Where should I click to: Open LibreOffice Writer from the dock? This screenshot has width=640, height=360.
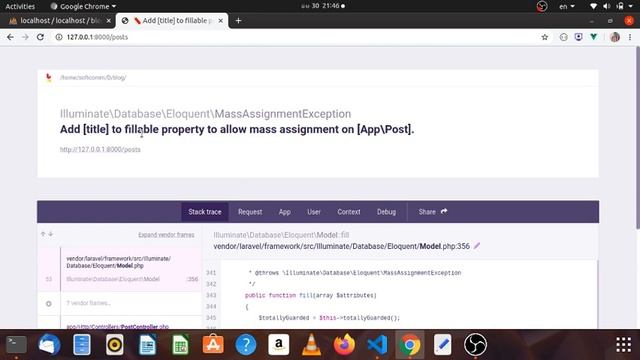pos(147,344)
